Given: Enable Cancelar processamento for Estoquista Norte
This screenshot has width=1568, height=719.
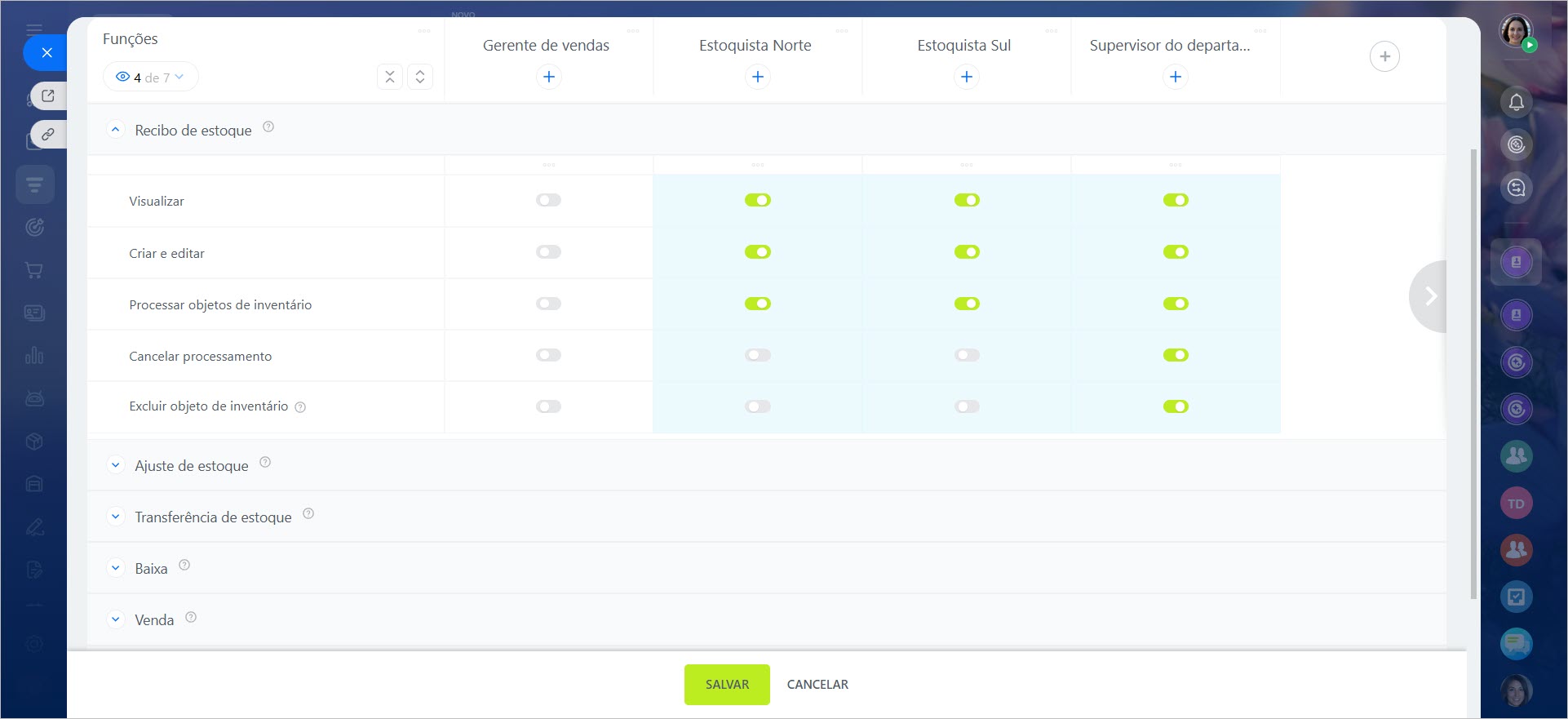Looking at the screenshot, I should click(758, 355).
